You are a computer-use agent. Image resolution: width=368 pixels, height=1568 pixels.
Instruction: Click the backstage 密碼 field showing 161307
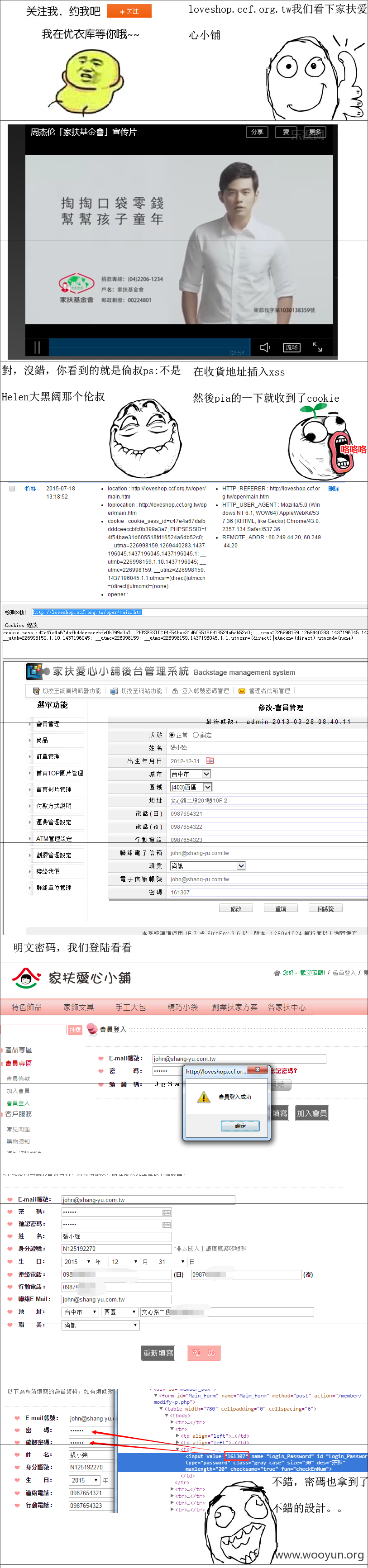(x=267, y=892)
